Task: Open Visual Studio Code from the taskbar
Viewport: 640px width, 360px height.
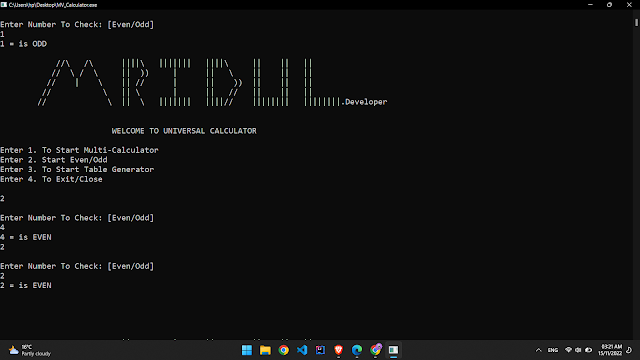Action: pos(302,350)
